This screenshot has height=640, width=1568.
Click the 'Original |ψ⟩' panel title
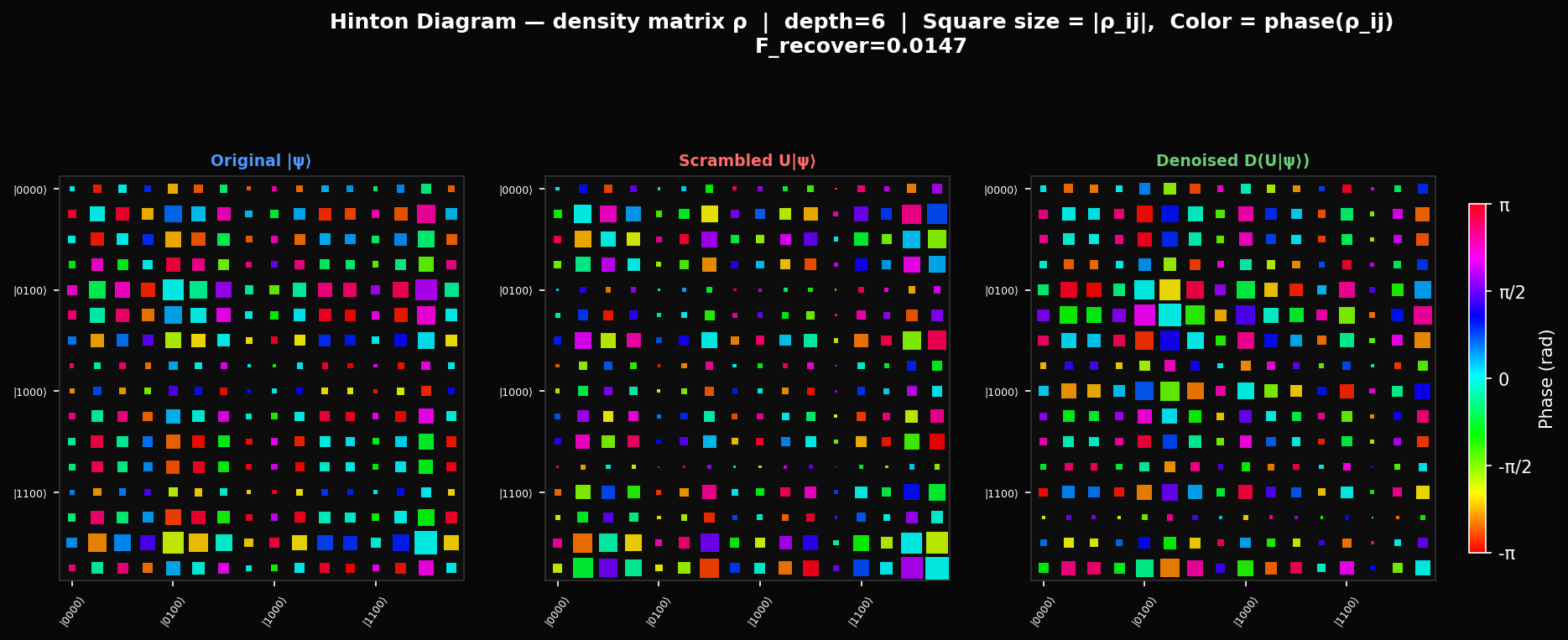click(261, 161)
